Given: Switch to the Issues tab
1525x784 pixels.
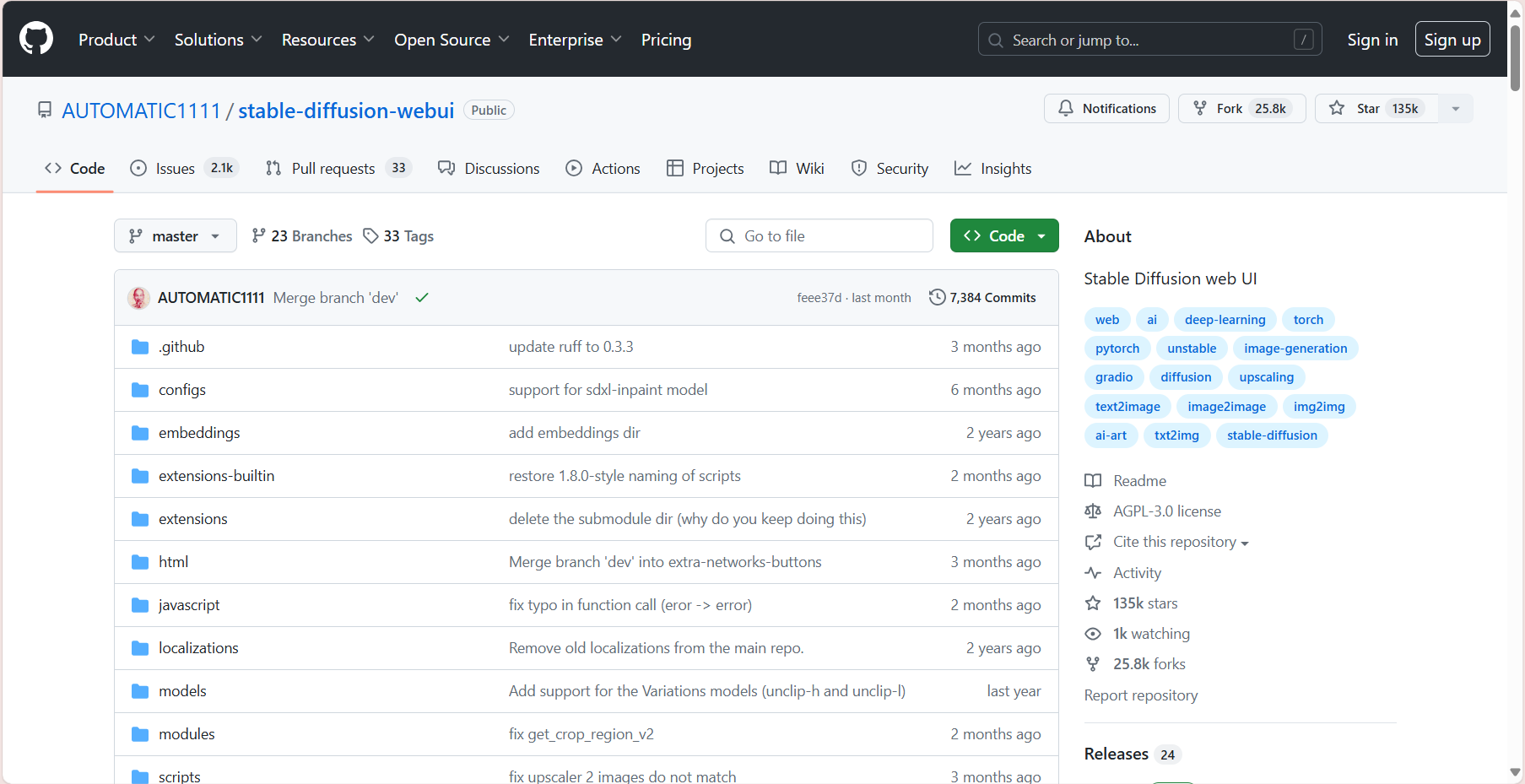Looking at the screenshot, I should click(x=185, y=169).
